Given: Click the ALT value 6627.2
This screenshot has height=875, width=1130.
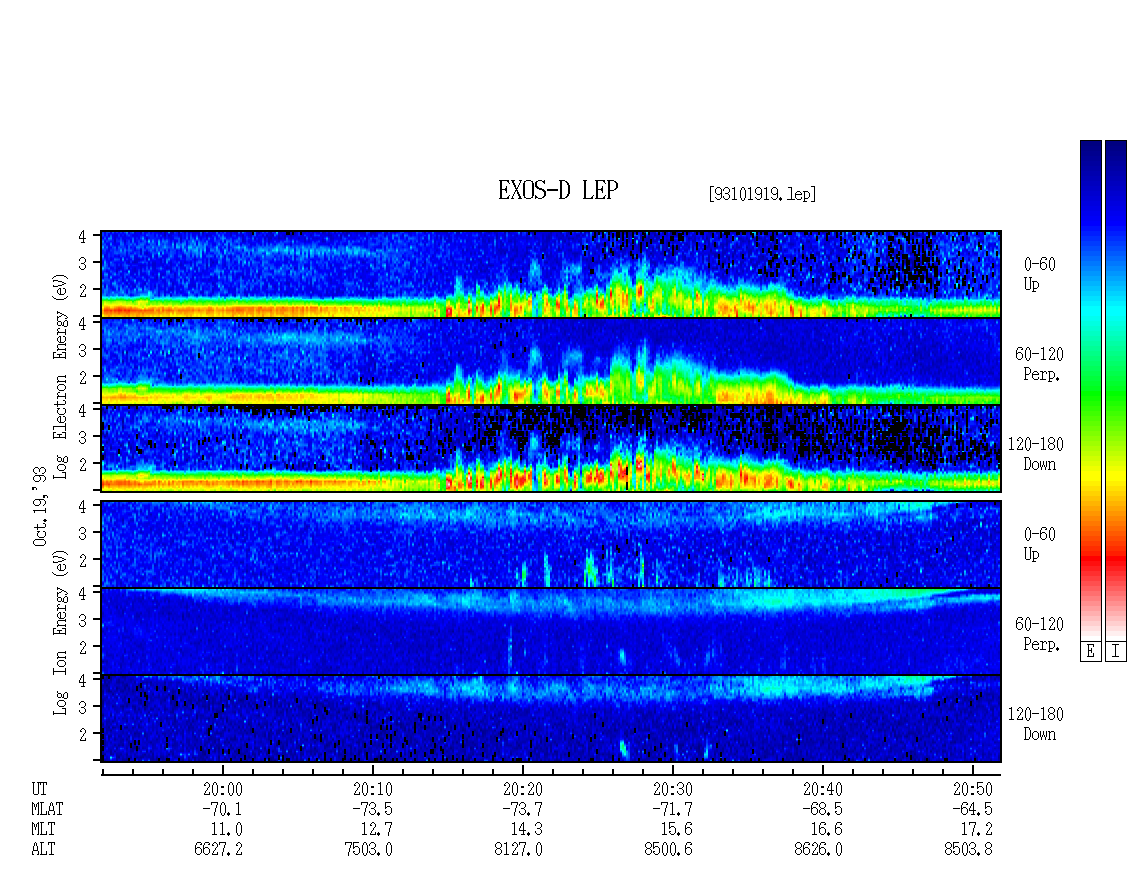Looking at the screenshot, I should point(218,850).
